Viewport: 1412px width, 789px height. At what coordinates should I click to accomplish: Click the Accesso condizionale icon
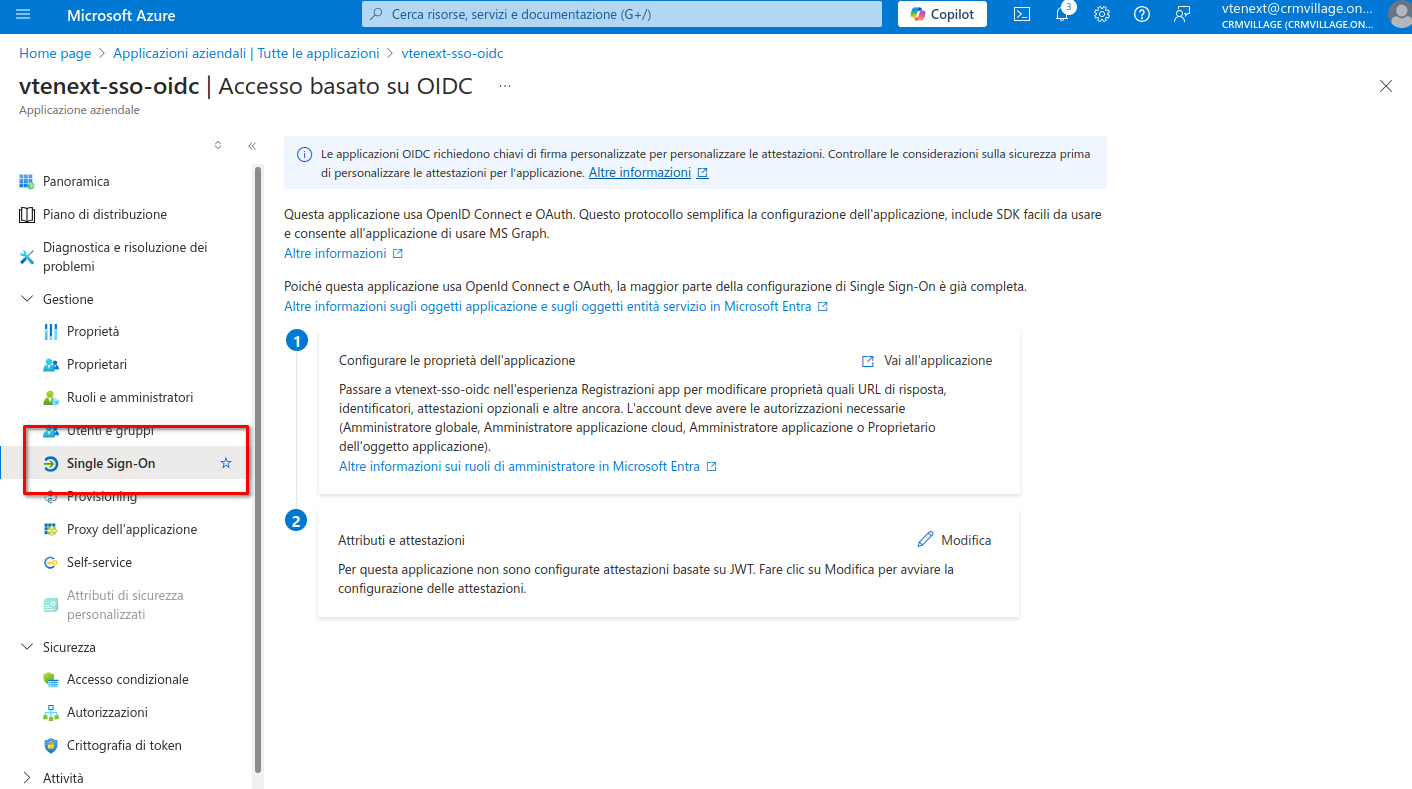tap(51, 679)
